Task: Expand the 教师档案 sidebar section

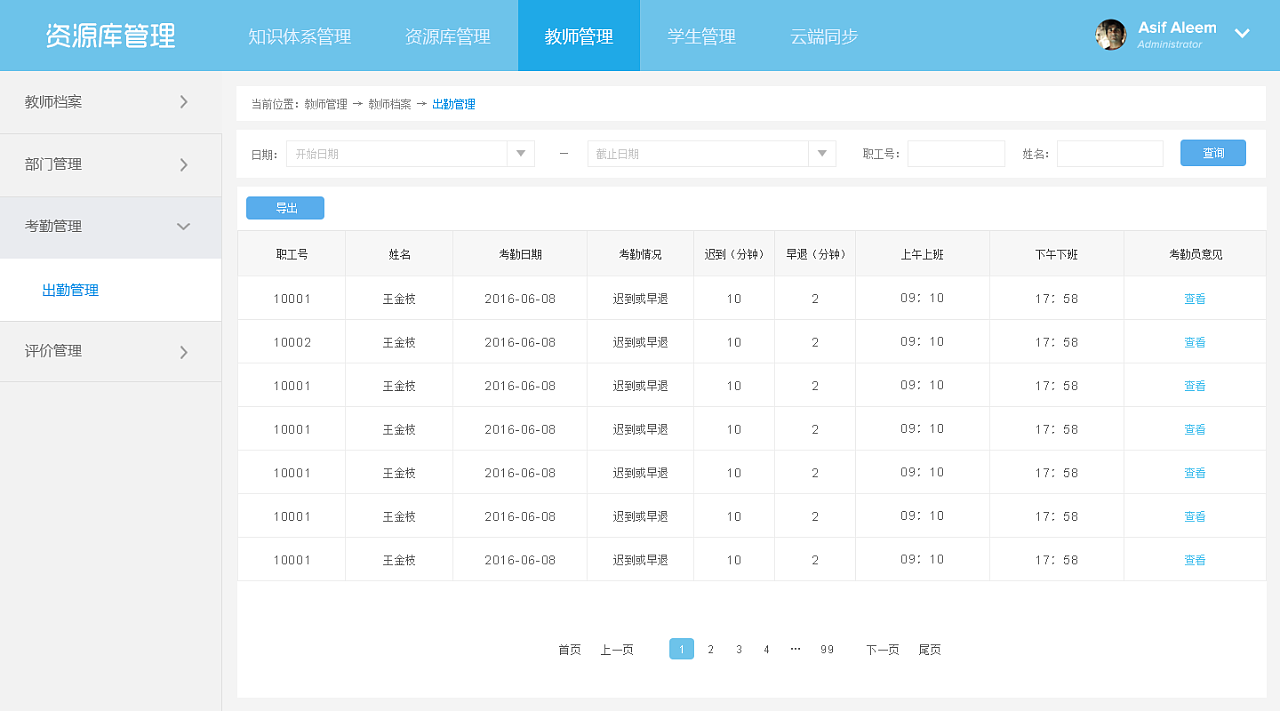Action: point(110,101)
